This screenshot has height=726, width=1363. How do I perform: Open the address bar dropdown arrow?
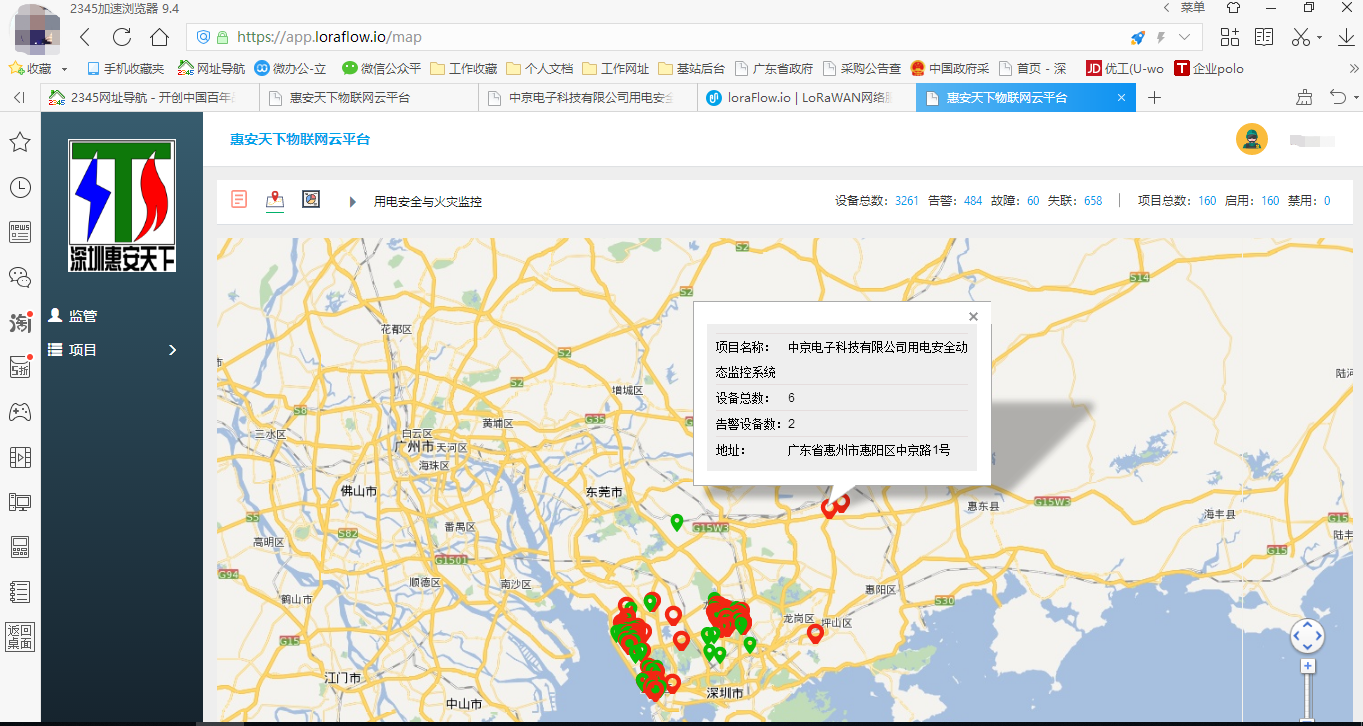pyautogui.click(x=1185, y=37)
